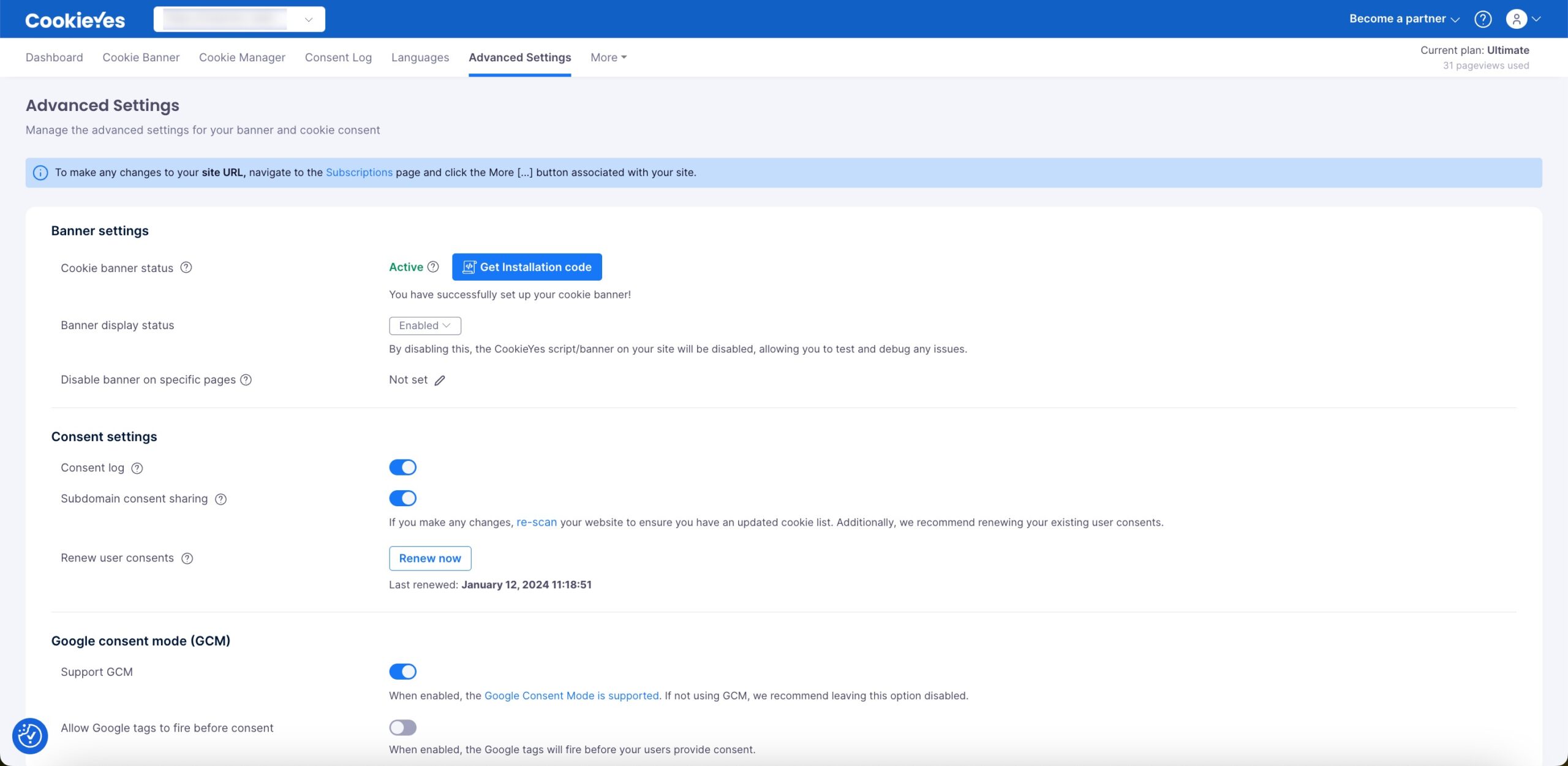Expand the More navigation menu
Screen dimensions: 1568x766
click(x=608, y=57)
